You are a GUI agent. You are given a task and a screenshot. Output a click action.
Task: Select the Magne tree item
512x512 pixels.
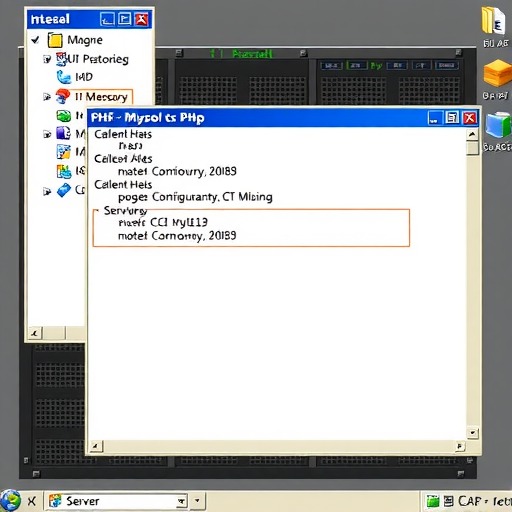coord(85,40)
